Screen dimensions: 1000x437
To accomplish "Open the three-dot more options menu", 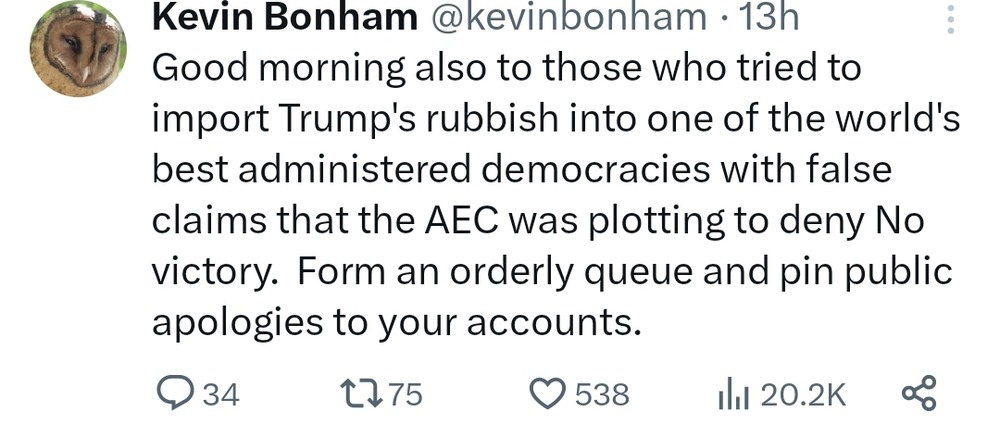I will [949, 20].
